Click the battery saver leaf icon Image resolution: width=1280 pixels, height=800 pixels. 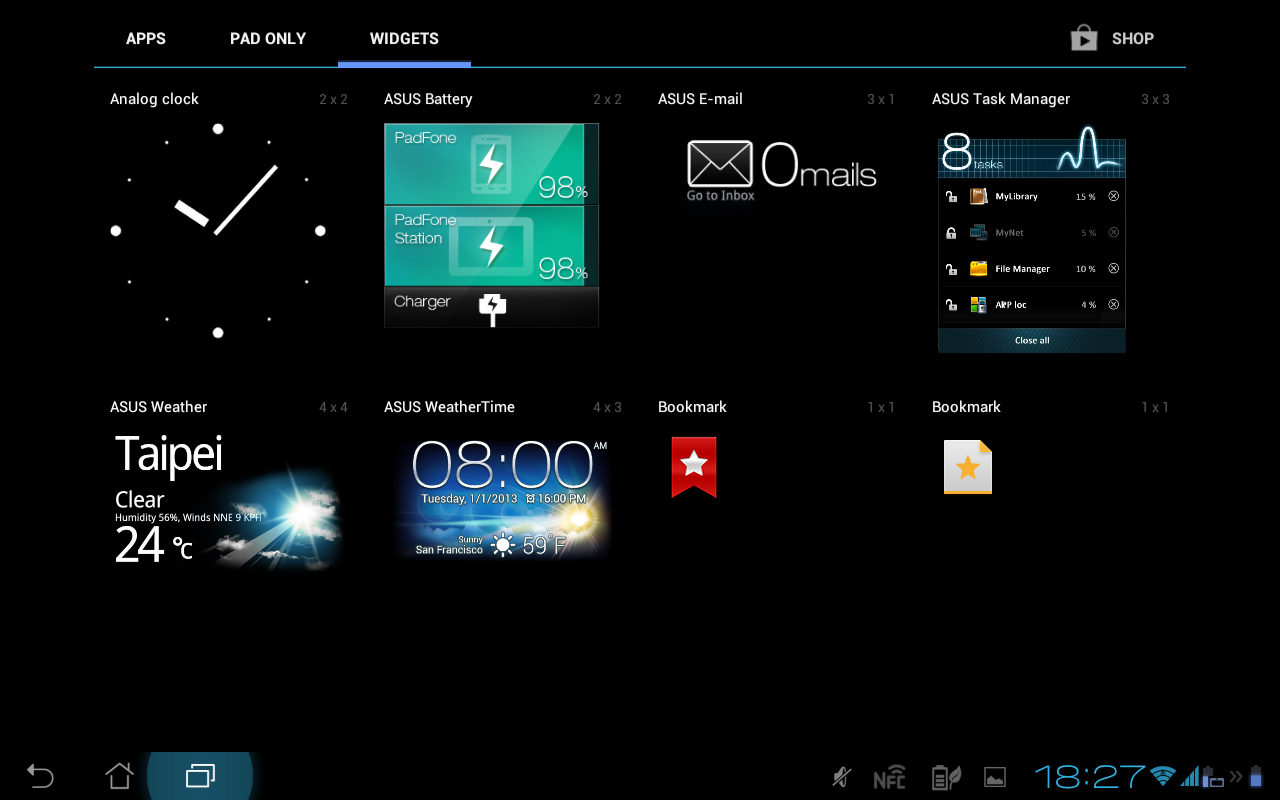(x=945, y=777)
